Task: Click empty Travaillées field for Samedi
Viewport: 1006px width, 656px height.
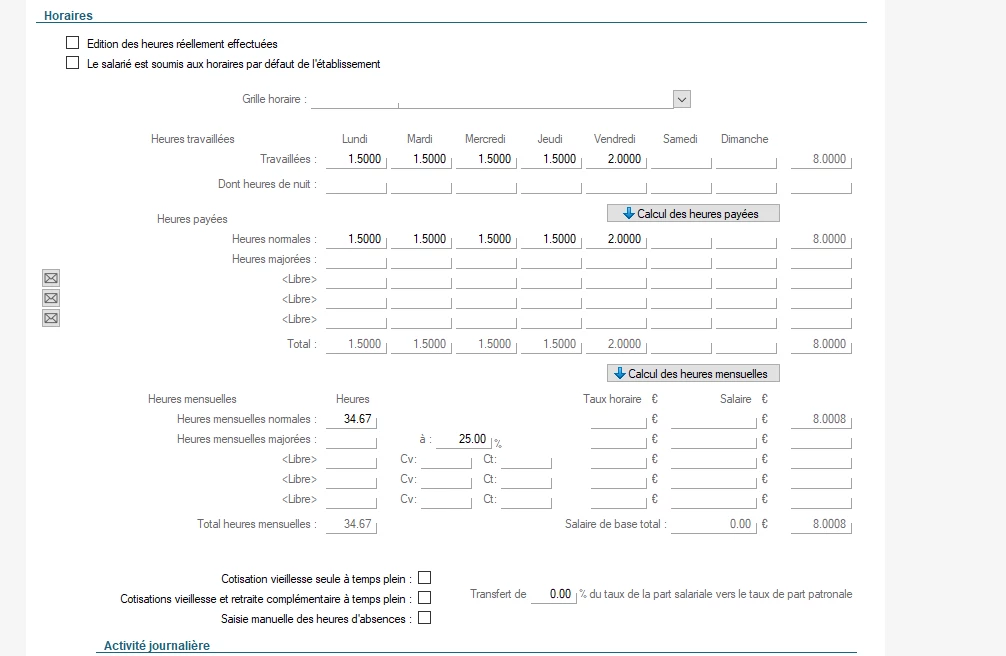Action: pos(681,159)
